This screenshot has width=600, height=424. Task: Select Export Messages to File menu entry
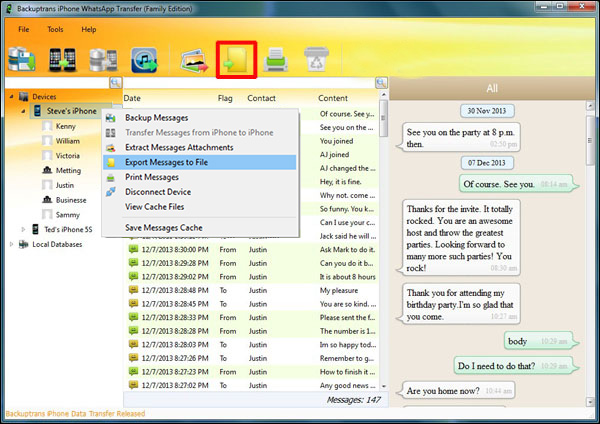point(166,162)
